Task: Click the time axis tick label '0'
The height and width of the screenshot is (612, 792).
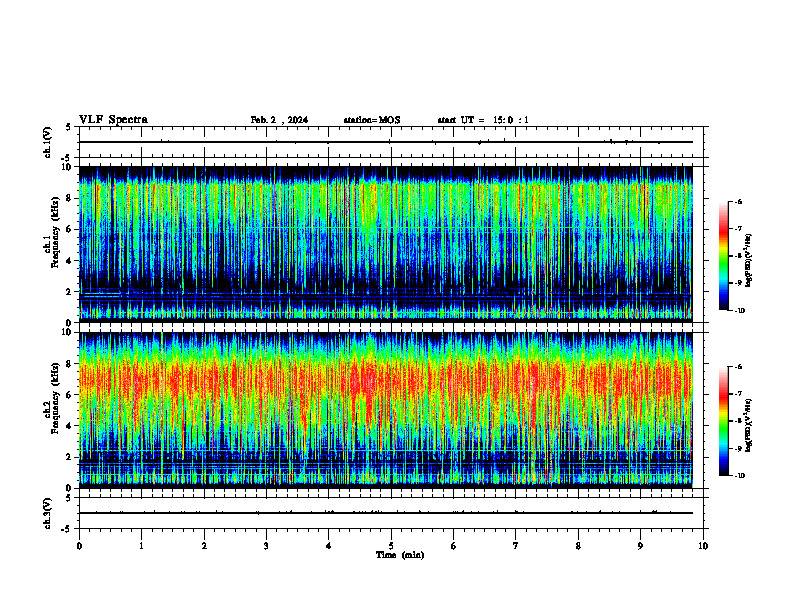Action: click(79, 546)
